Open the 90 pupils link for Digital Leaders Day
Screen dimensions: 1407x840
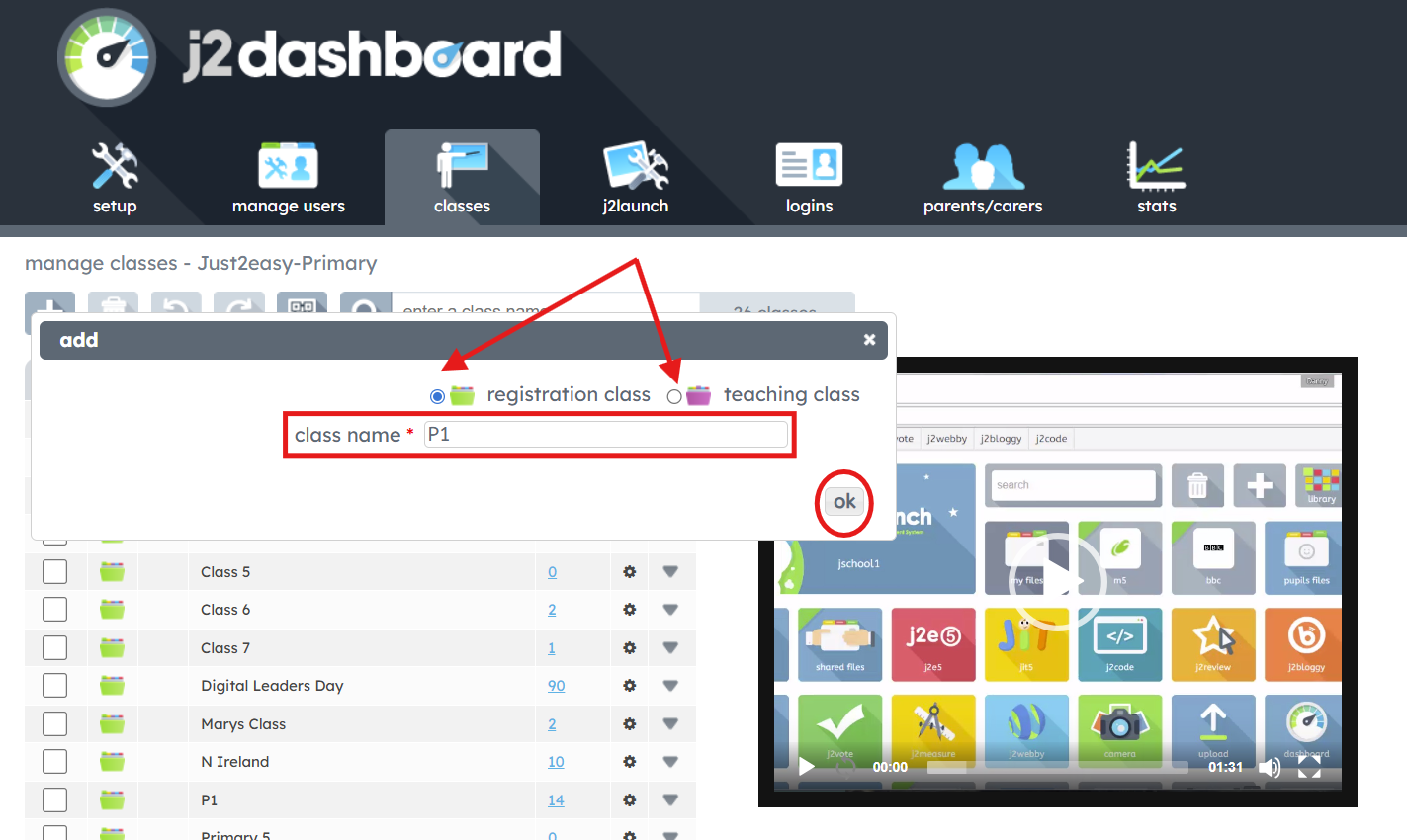coord(557,686)
